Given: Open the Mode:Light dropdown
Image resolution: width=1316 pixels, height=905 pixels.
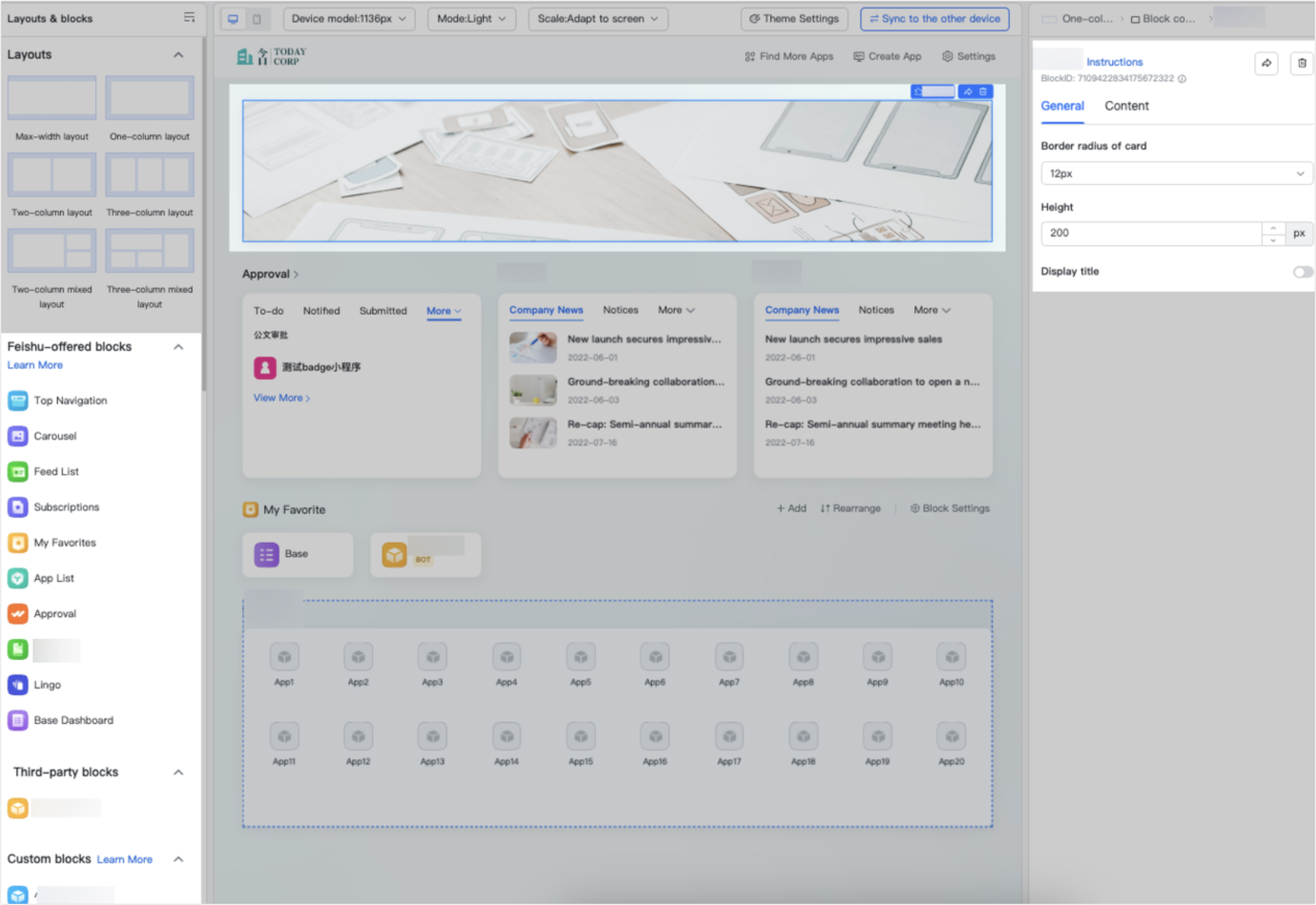Looking at the screenshot, I should 471,19.
